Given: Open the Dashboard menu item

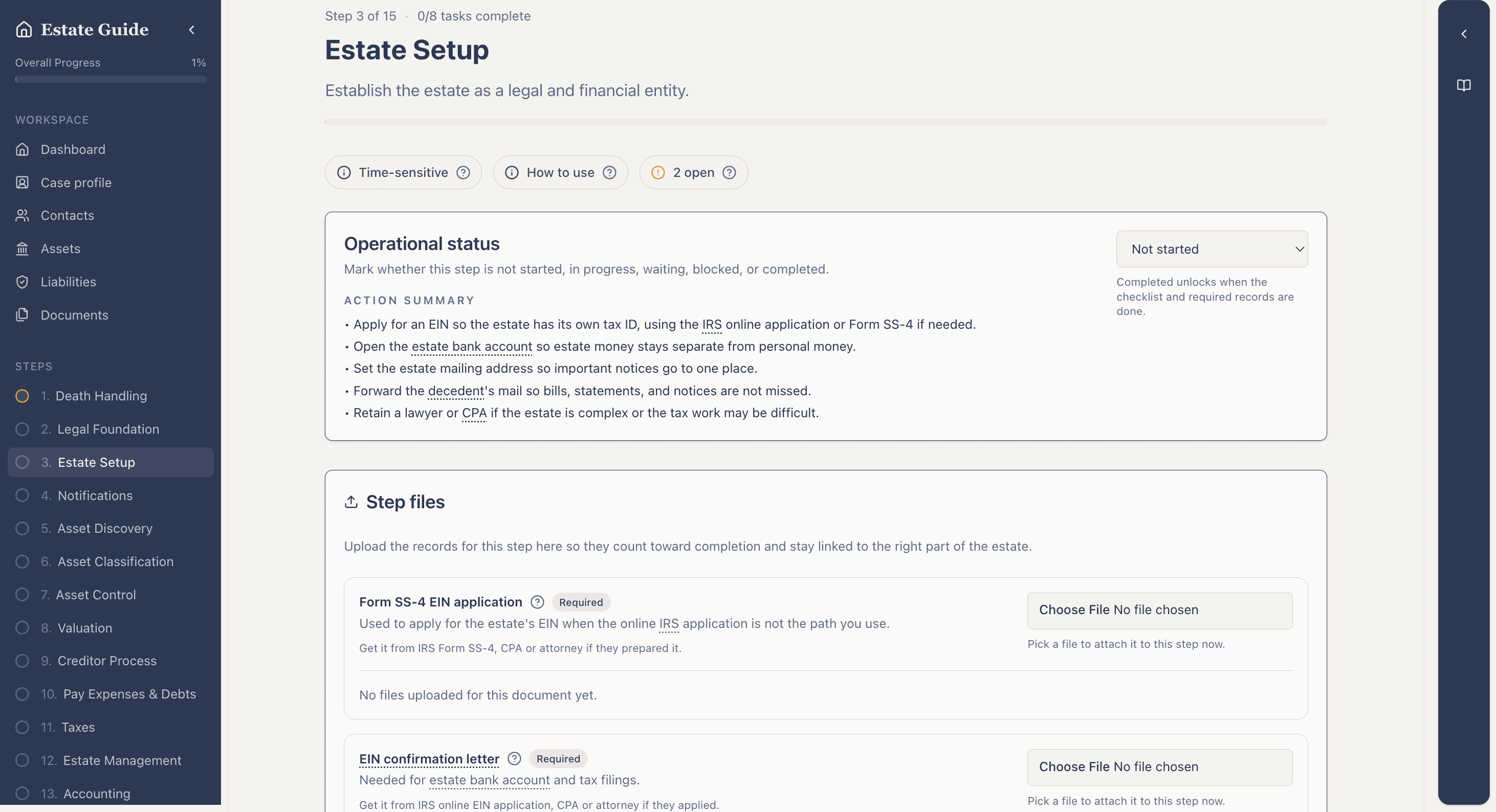Looking at the screenshot, I should pos(111,149).
